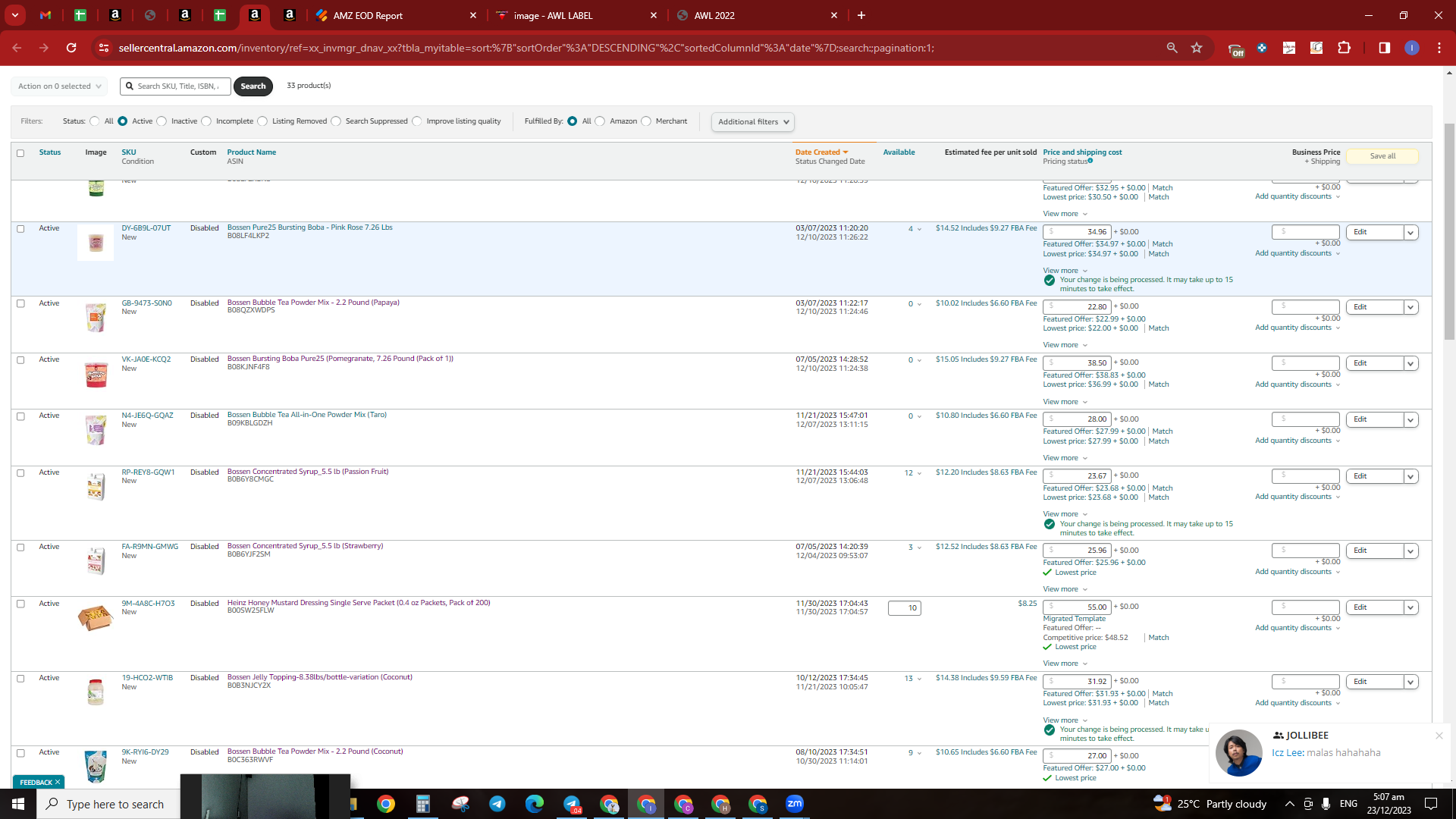Select the Incomplete status filter
This screenshot has width=1456, height=819.
tap(206, 121)
